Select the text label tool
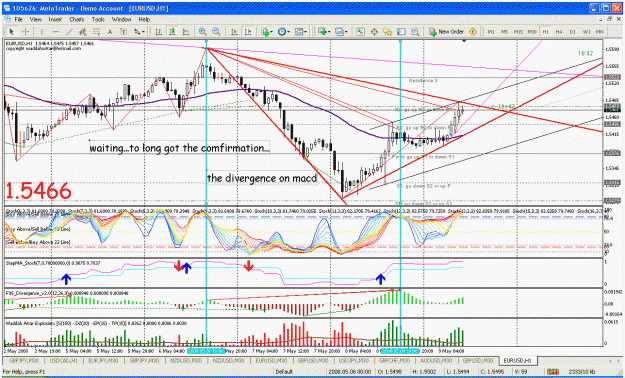Viewport: 625px width, 378px height. click(x=124, y=32)
